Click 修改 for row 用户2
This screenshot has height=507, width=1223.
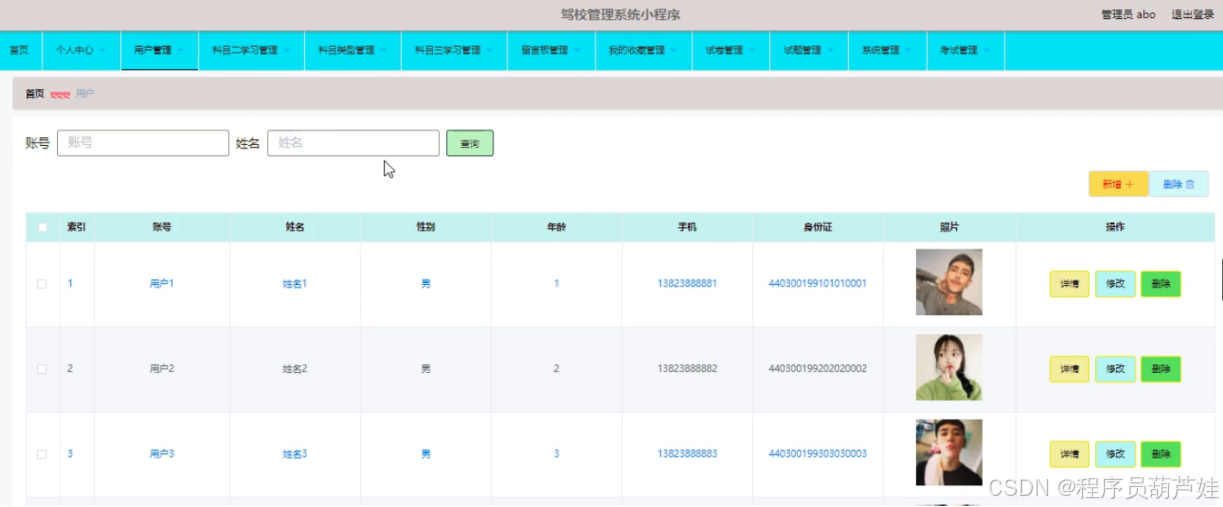tap(1115, 369)
